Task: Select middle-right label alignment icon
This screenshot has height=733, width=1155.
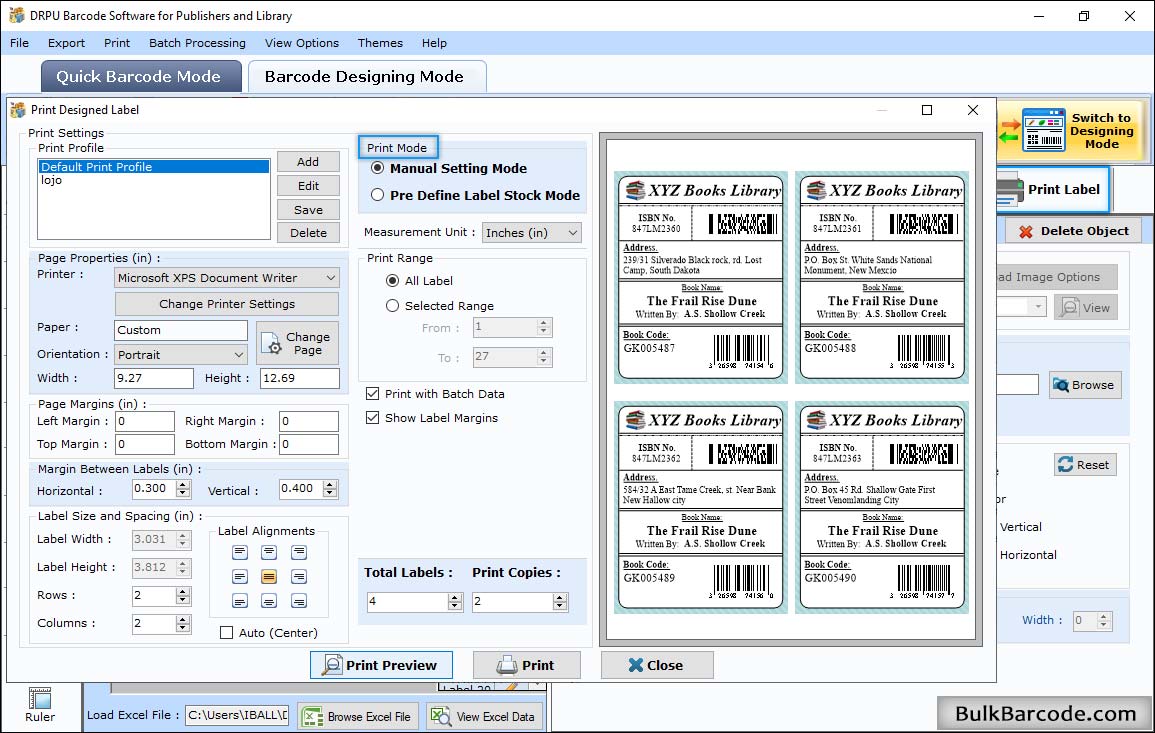Action: click(298, 576)
